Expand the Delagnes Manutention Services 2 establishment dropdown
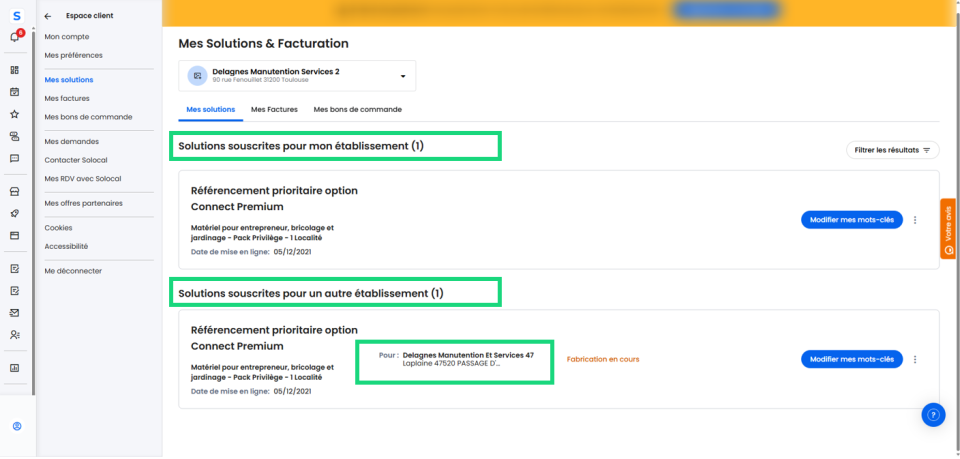This screenshot has height=459, width=960. pyautogui.click(x=403, y=76)
